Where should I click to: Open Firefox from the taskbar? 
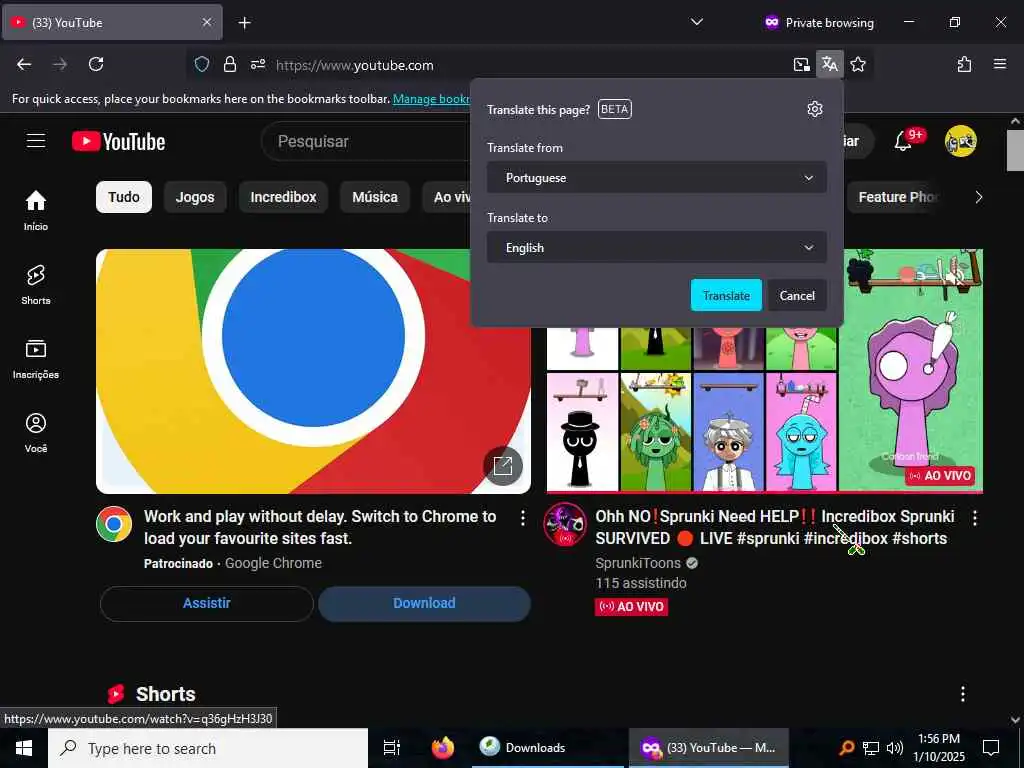click(x=443, y=748)
